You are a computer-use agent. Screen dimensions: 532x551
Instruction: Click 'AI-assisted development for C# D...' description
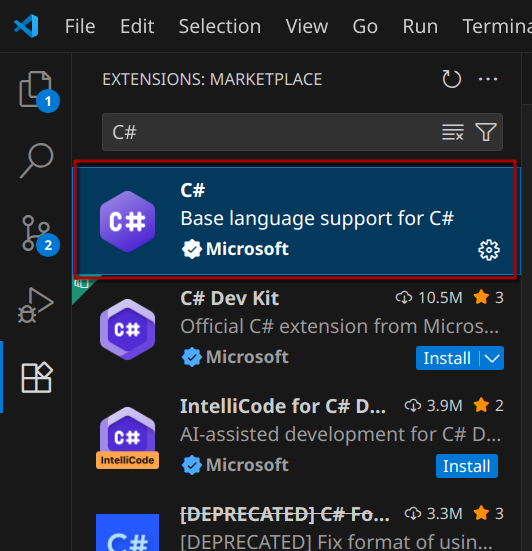[340, 434]
